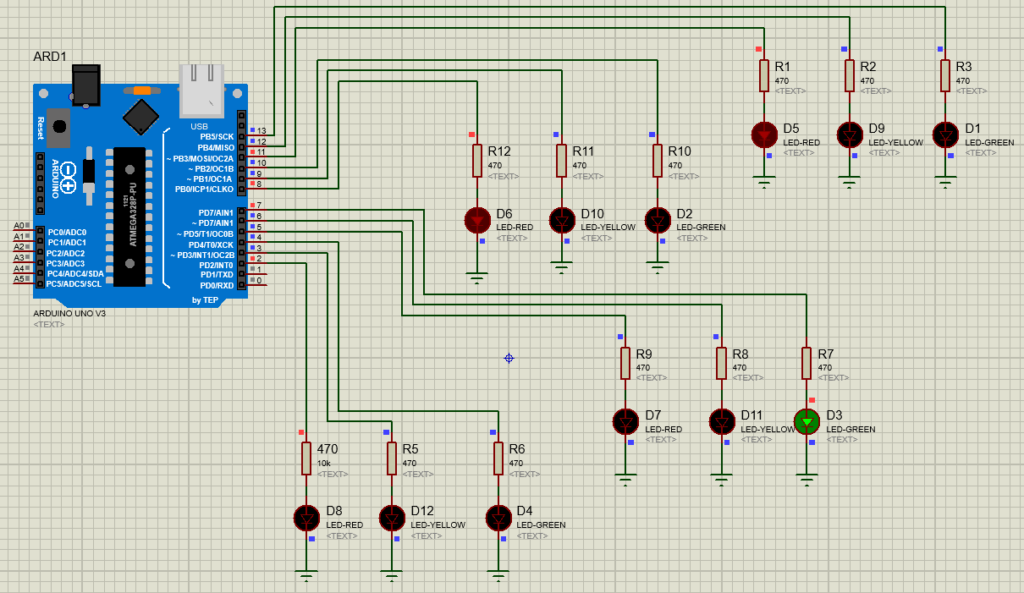Select resistor R6 symbol

point(498,458)
